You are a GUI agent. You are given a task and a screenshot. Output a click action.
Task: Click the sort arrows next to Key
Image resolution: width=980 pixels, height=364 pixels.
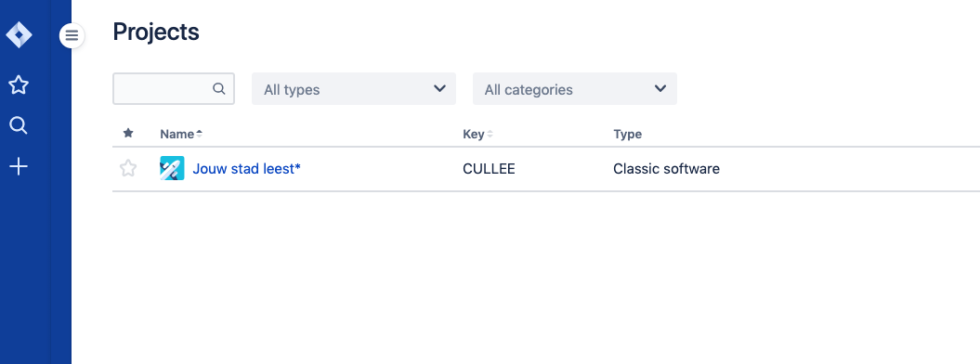pos(490,134)
